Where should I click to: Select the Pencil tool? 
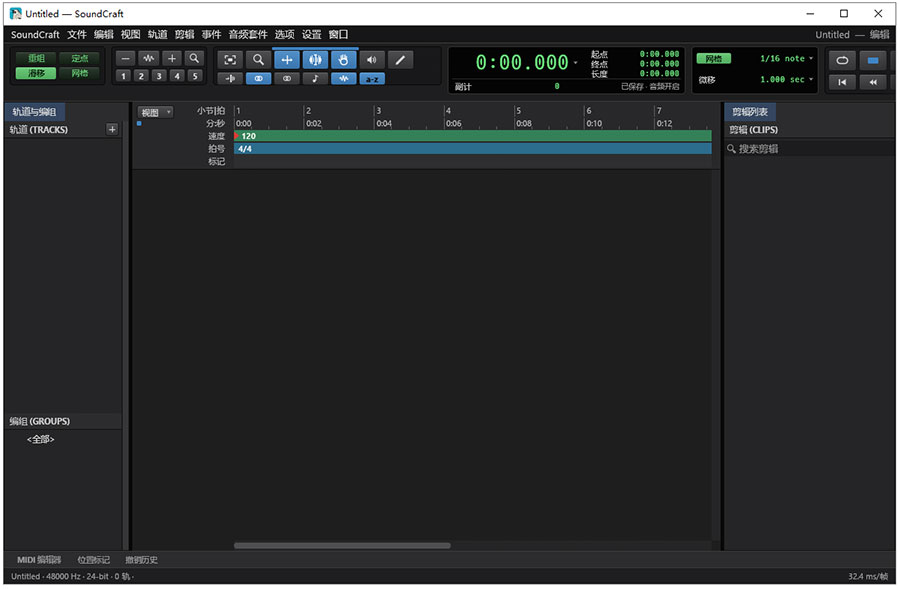coord(400,60)
